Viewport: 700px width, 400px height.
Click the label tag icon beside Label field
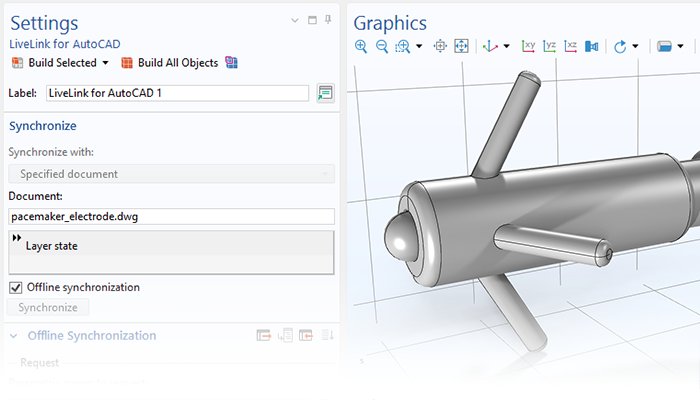coord(325,93)
